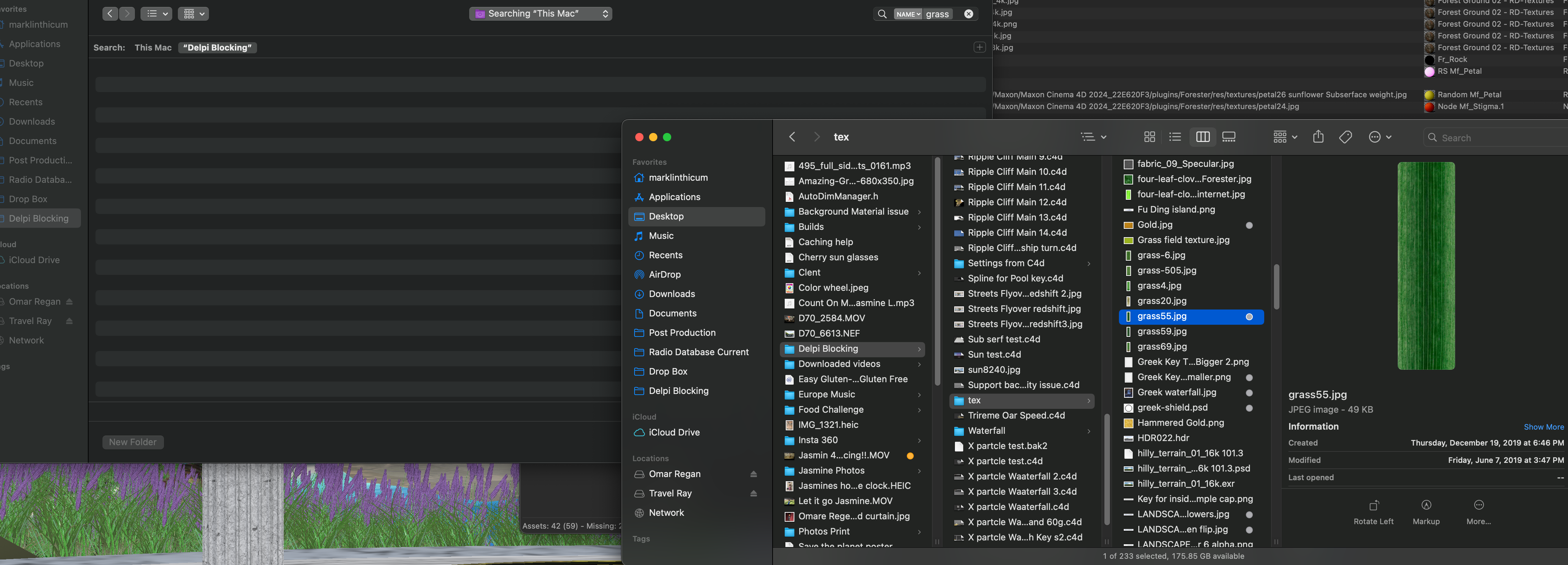
Task: Click Show More in Information section
Action: tap(1543, 427)
